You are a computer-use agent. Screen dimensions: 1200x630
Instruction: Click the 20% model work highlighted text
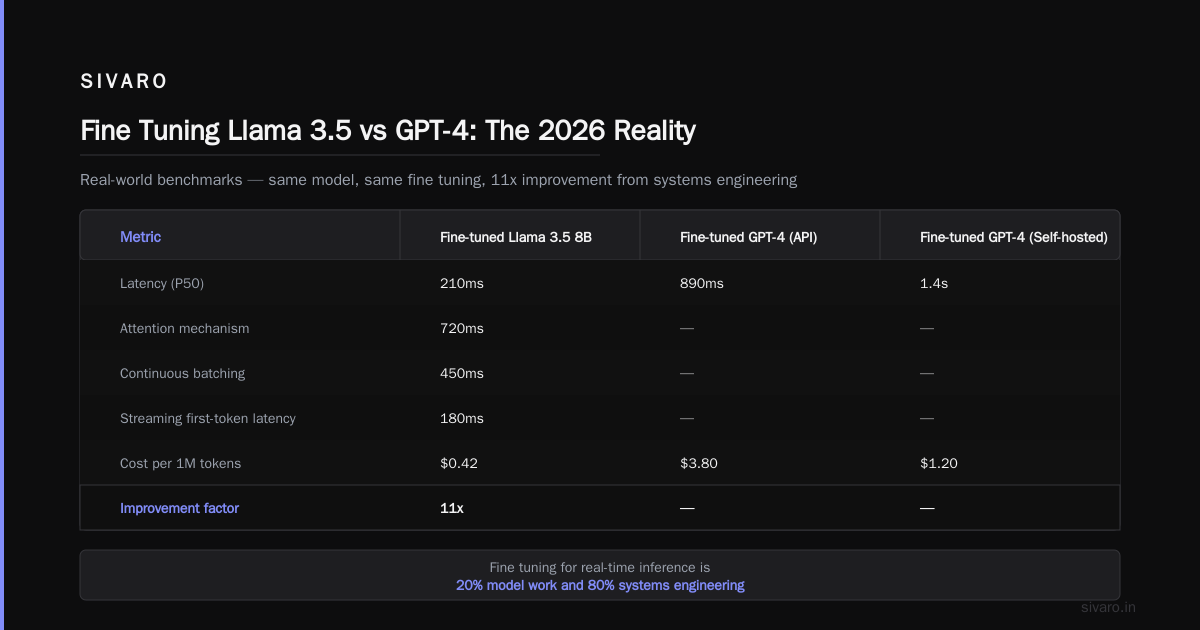coord(600,585)
